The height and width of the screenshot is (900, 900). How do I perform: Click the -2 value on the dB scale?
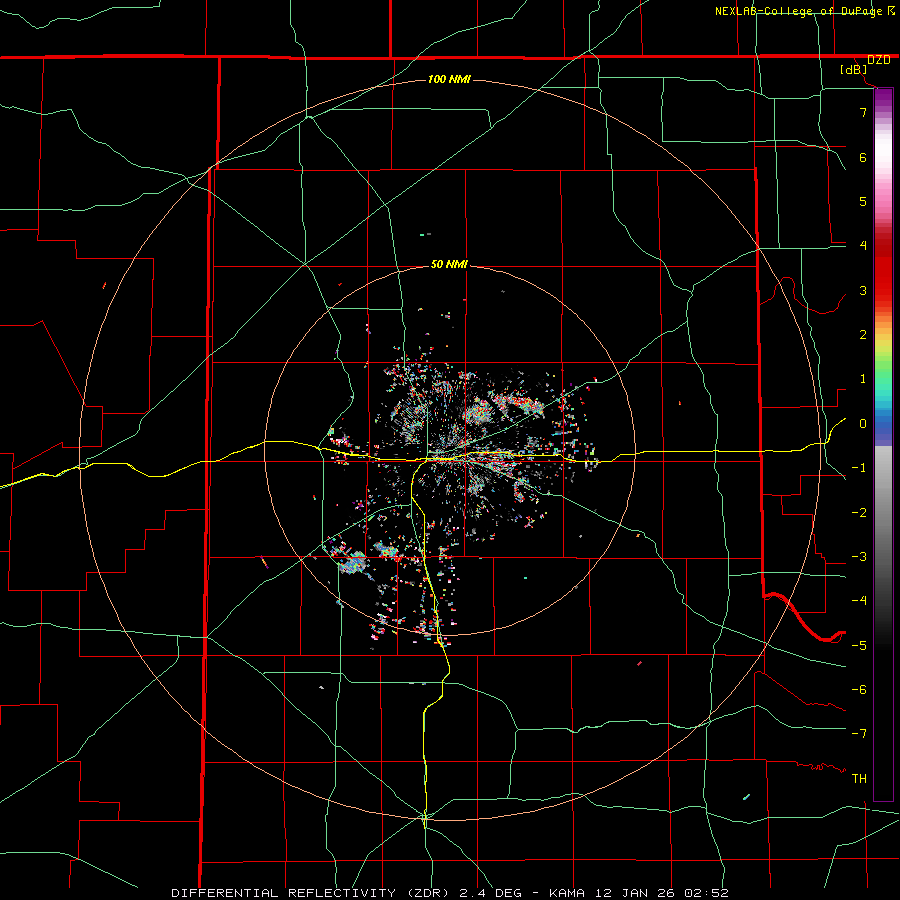click(x=859, y=513)
